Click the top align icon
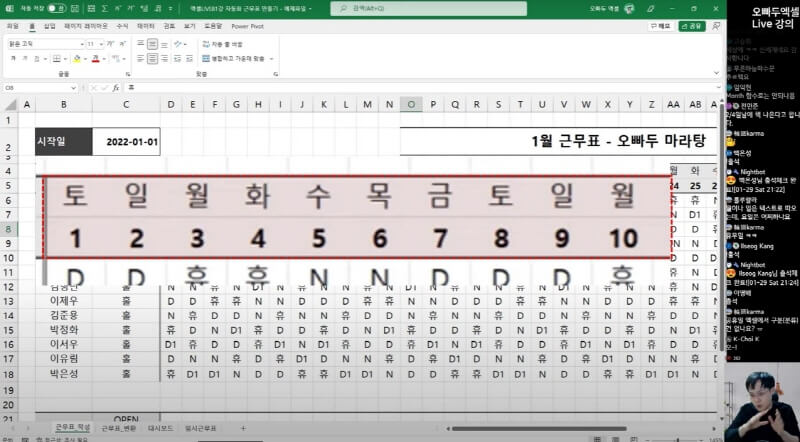This screenshot has width=800, height=442. click(x=141, y=44)
